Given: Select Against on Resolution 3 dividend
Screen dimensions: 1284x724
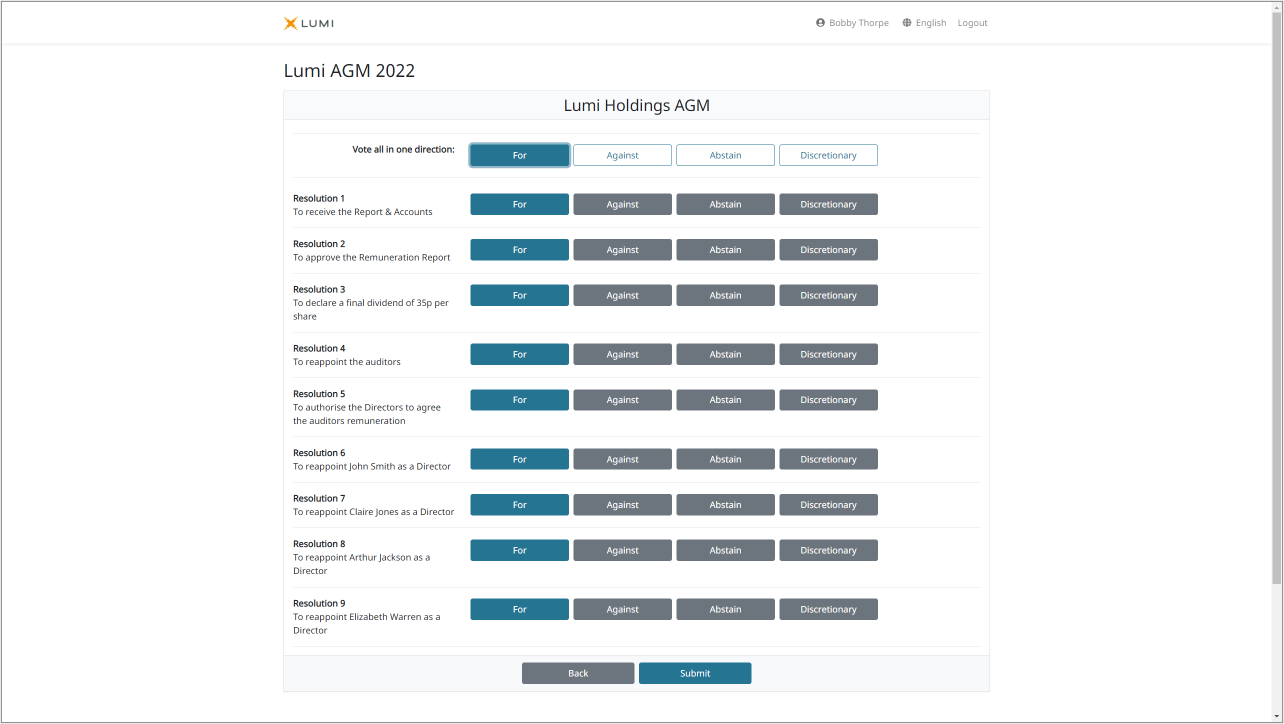Looking at the screenshot, I should [x=623, y=295].
